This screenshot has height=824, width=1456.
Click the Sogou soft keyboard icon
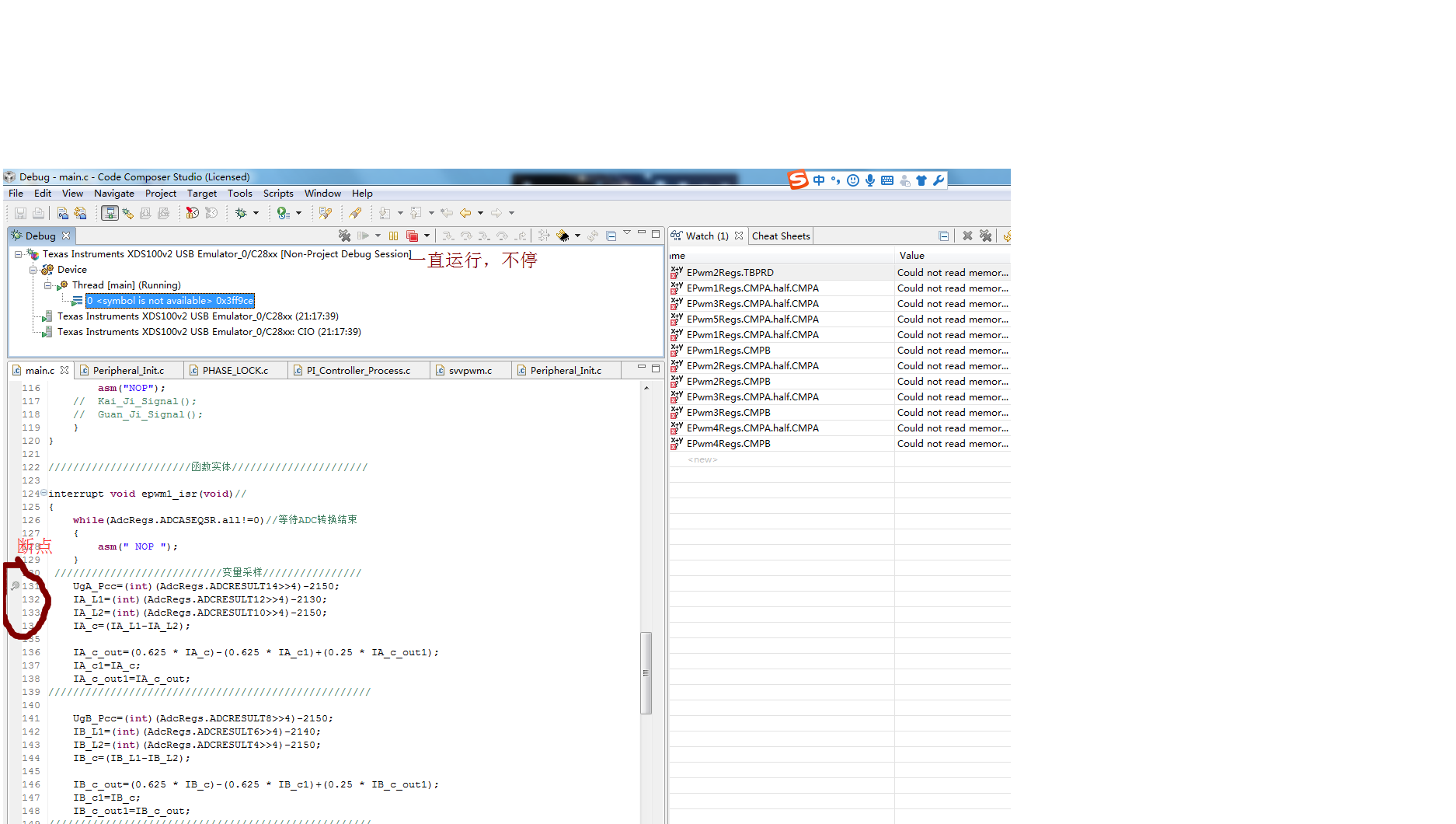(x=887, y=180)
